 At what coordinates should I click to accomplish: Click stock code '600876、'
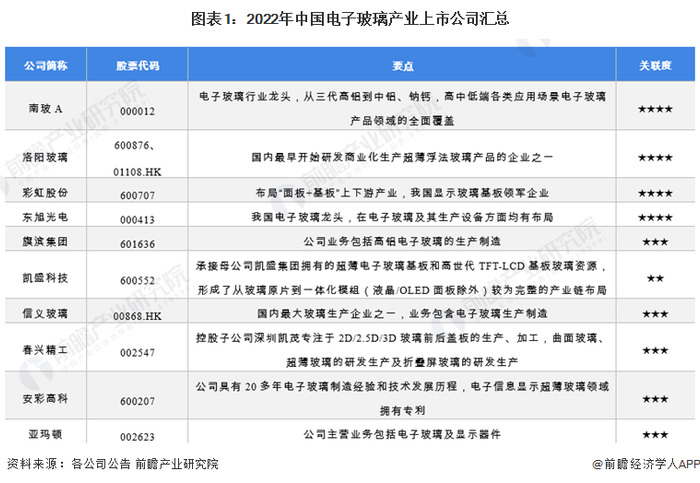click(x=135, y=146)
